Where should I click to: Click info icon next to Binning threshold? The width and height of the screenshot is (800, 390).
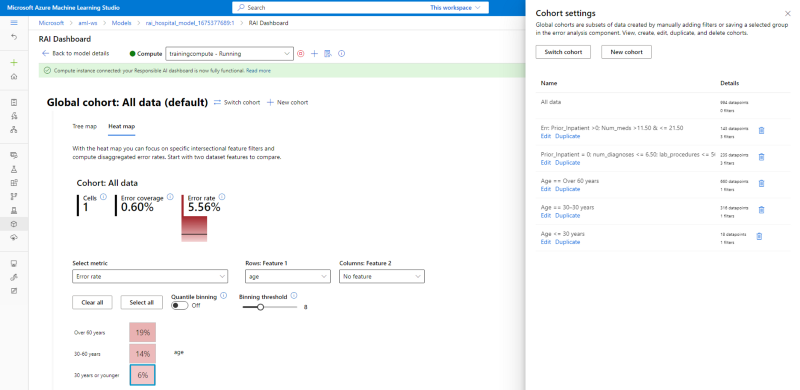[x=293, y=296]
